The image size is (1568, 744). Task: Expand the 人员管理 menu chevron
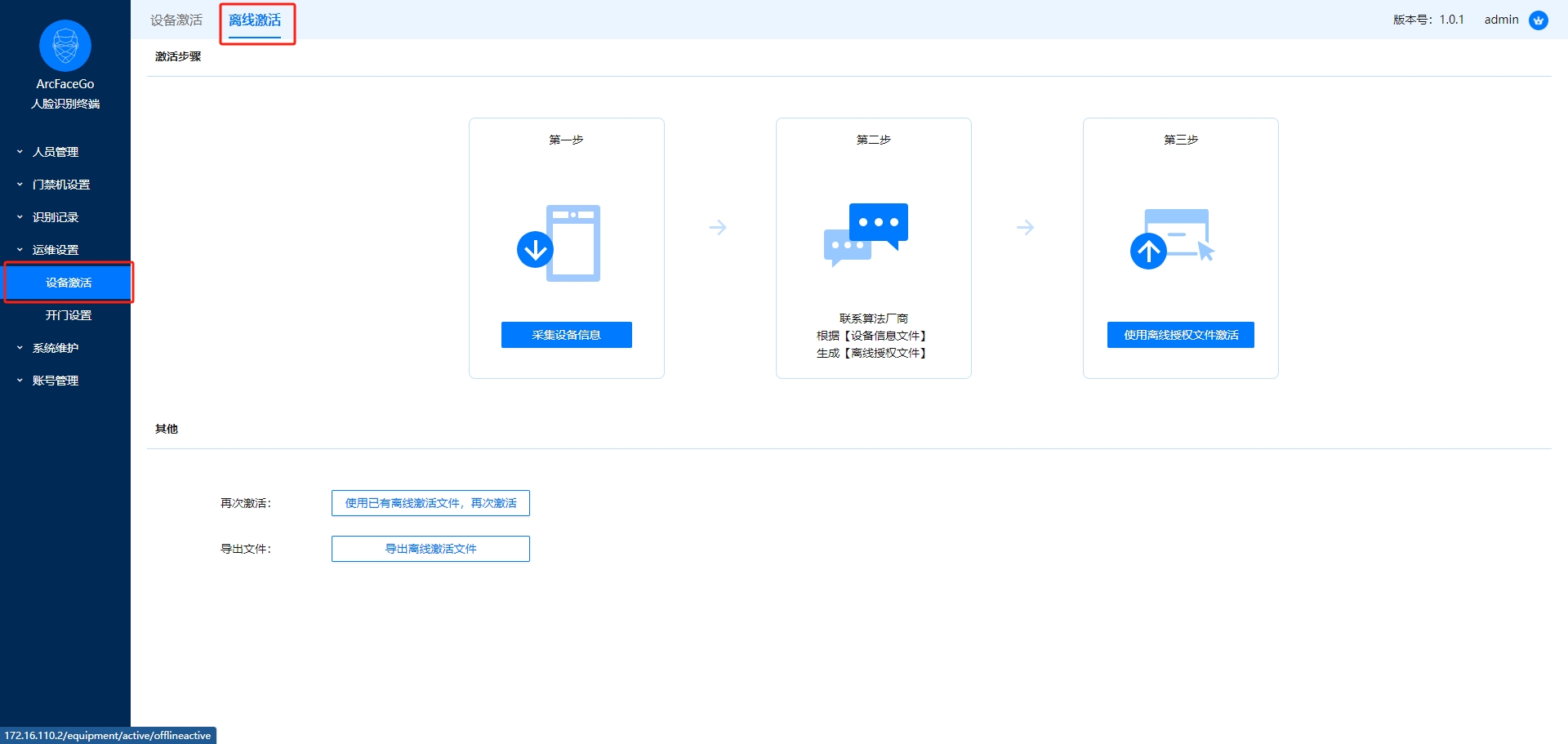tap(20, 152)
